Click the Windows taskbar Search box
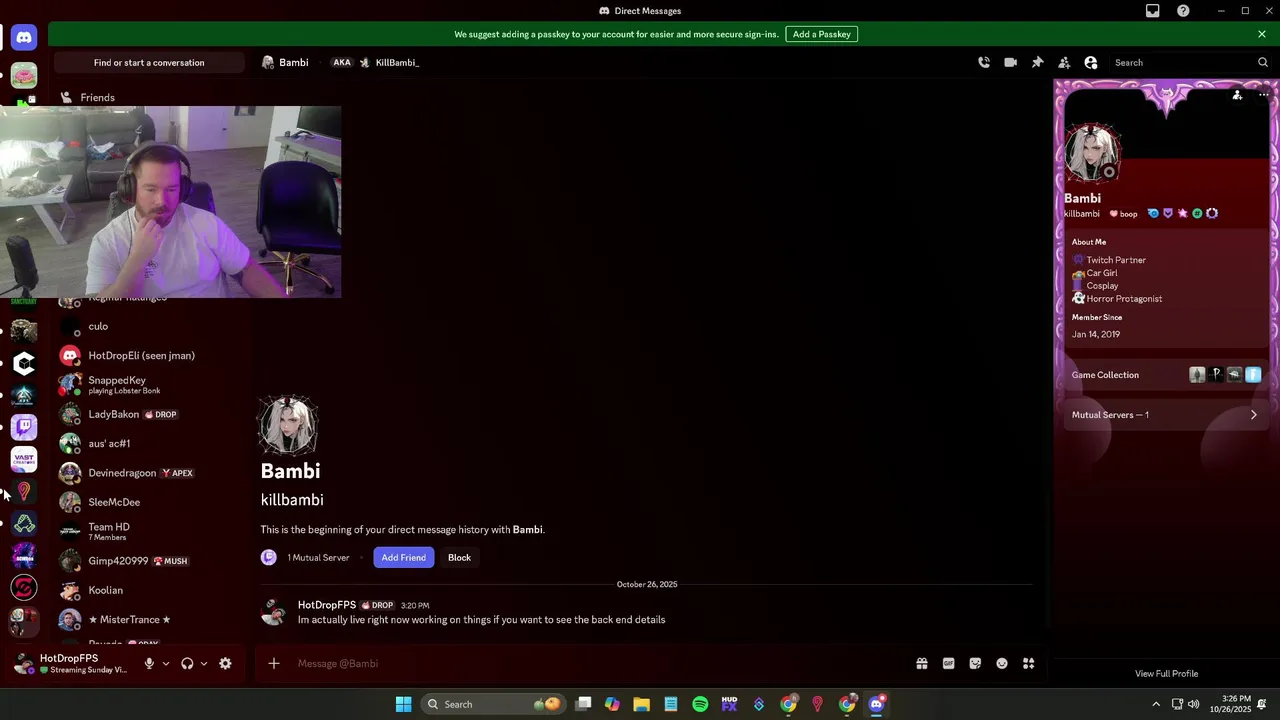 492,704
